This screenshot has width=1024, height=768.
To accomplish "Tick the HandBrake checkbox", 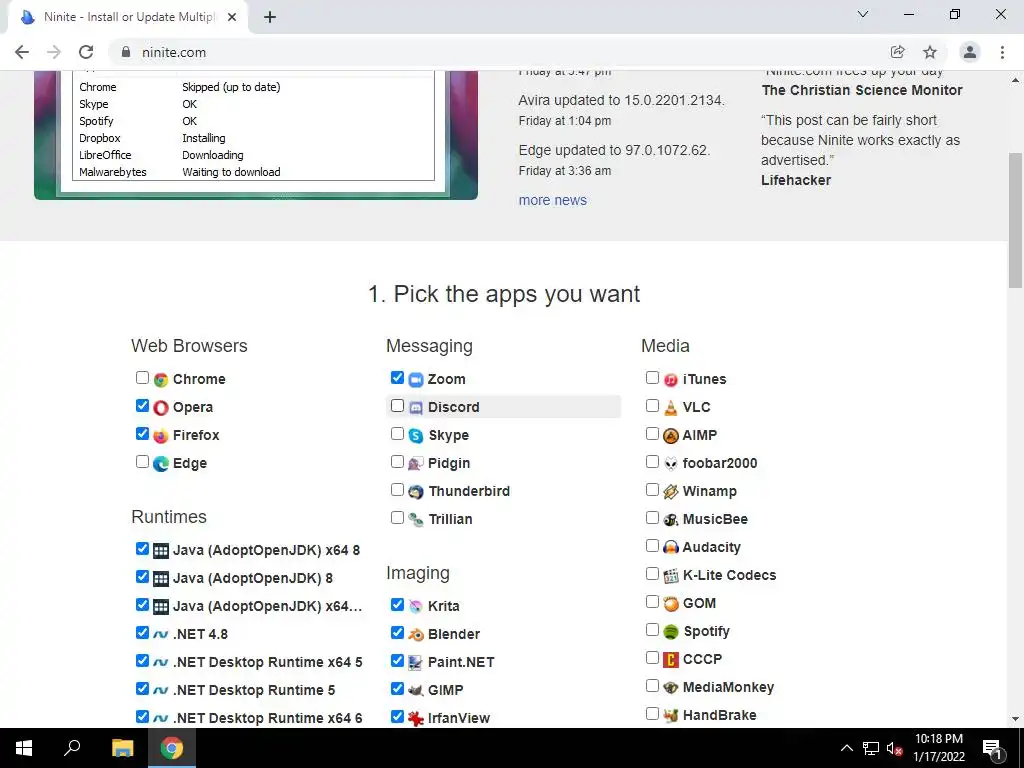I will (x=652, y=713).
